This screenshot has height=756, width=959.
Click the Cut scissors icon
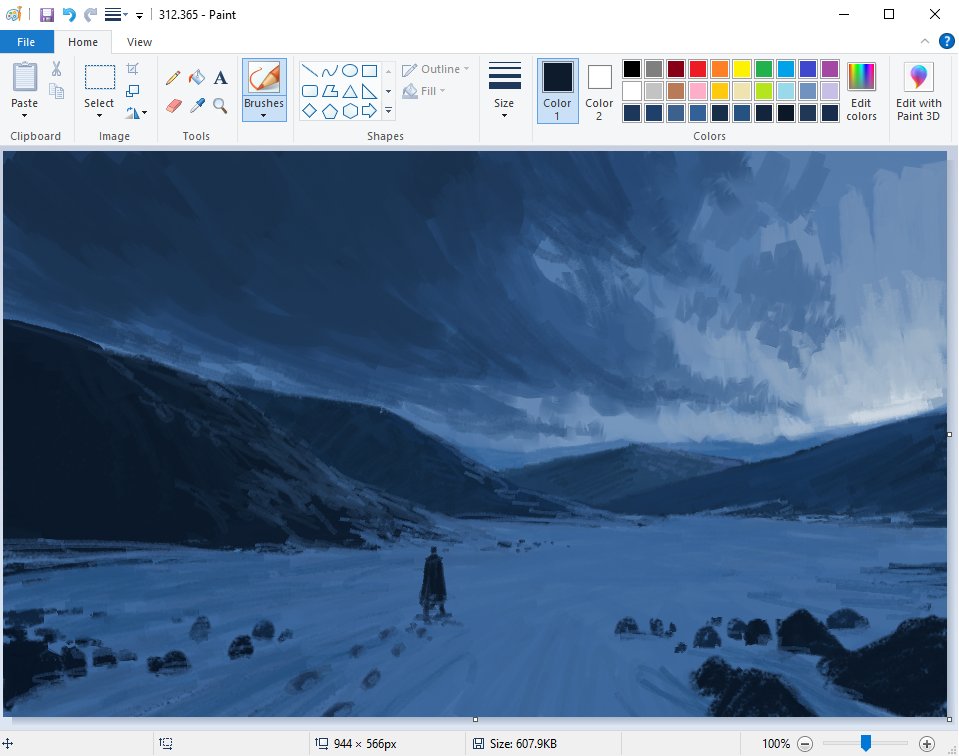(x=56, y=69)
